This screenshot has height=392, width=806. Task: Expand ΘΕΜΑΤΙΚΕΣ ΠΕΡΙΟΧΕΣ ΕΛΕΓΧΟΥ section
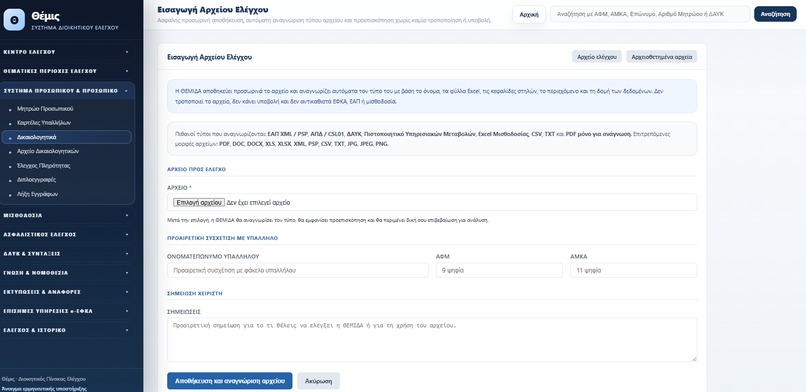pyautogui.click(x=67, y=71)
